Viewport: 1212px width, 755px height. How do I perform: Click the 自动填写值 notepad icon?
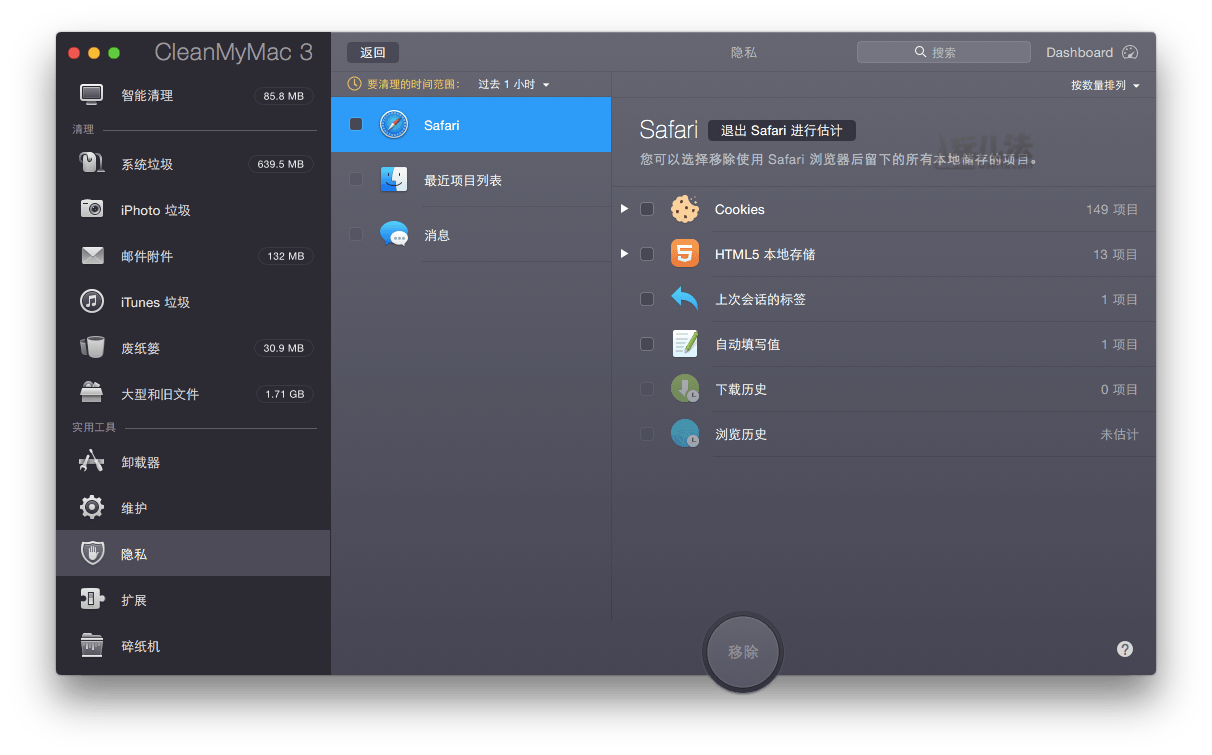[685, 344]
